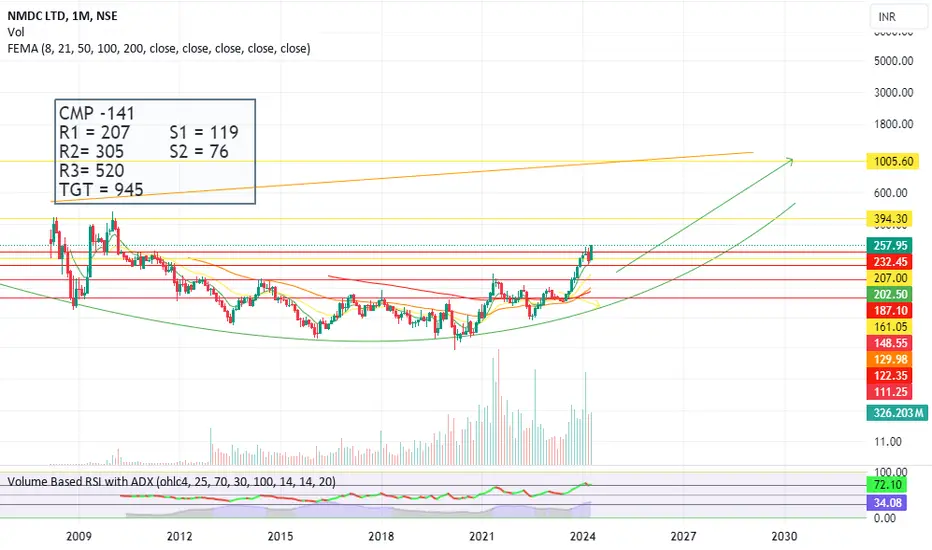Select the Vol indicator label
Viewport: 932px width, 550px height.
click(15, 32)
